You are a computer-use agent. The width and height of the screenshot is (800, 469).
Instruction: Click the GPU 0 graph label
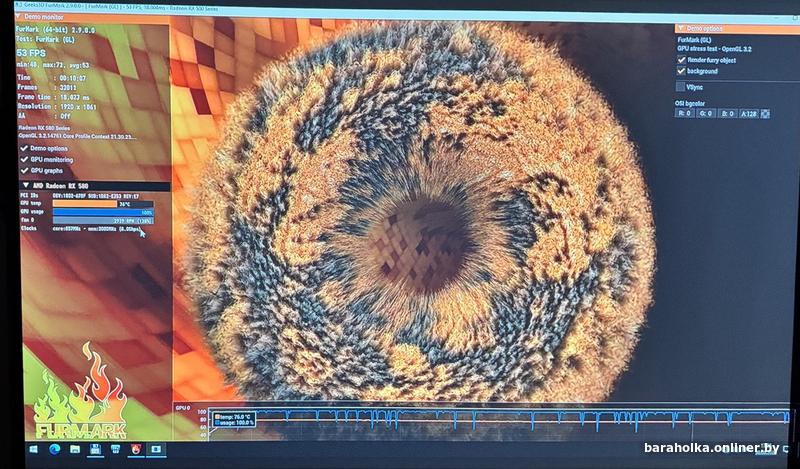click(x=183, y=408)
